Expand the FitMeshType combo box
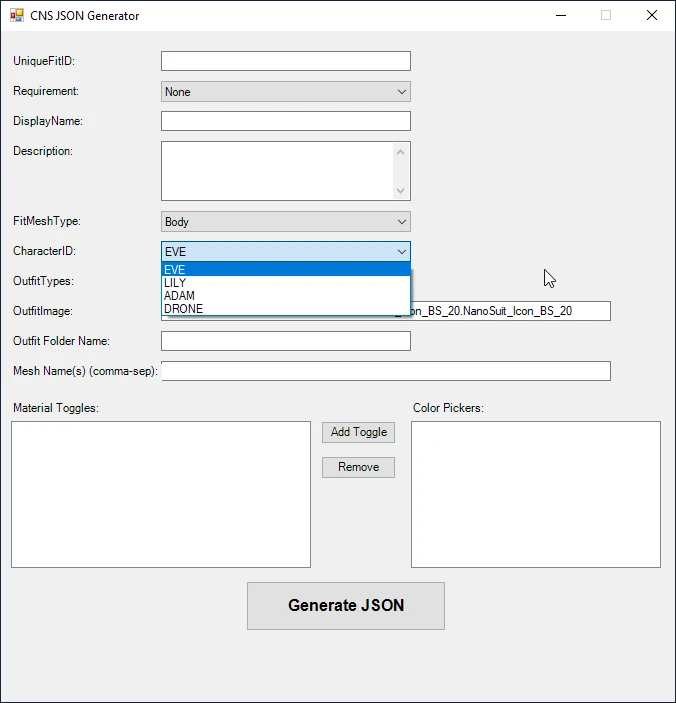This screenshot has width=676, height=703. pos(285,222)
